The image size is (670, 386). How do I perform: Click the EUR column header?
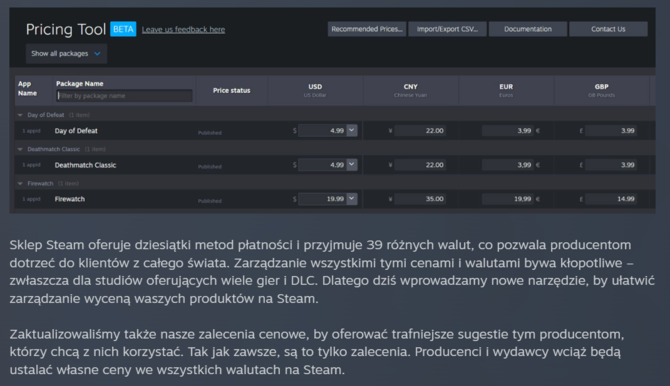(506, 90)
